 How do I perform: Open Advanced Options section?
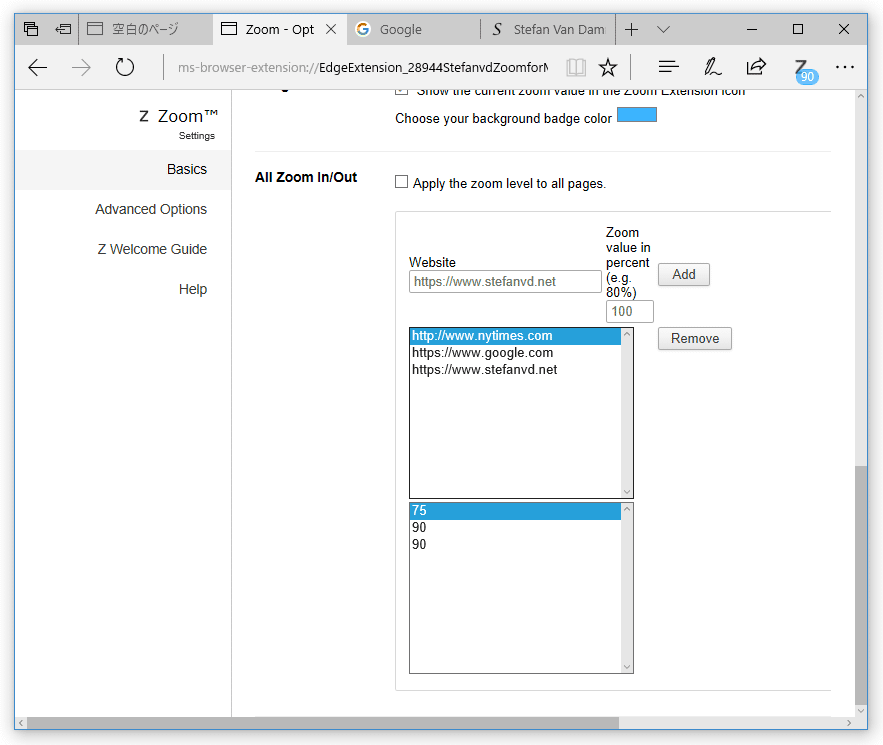click(x=150, y=209)
